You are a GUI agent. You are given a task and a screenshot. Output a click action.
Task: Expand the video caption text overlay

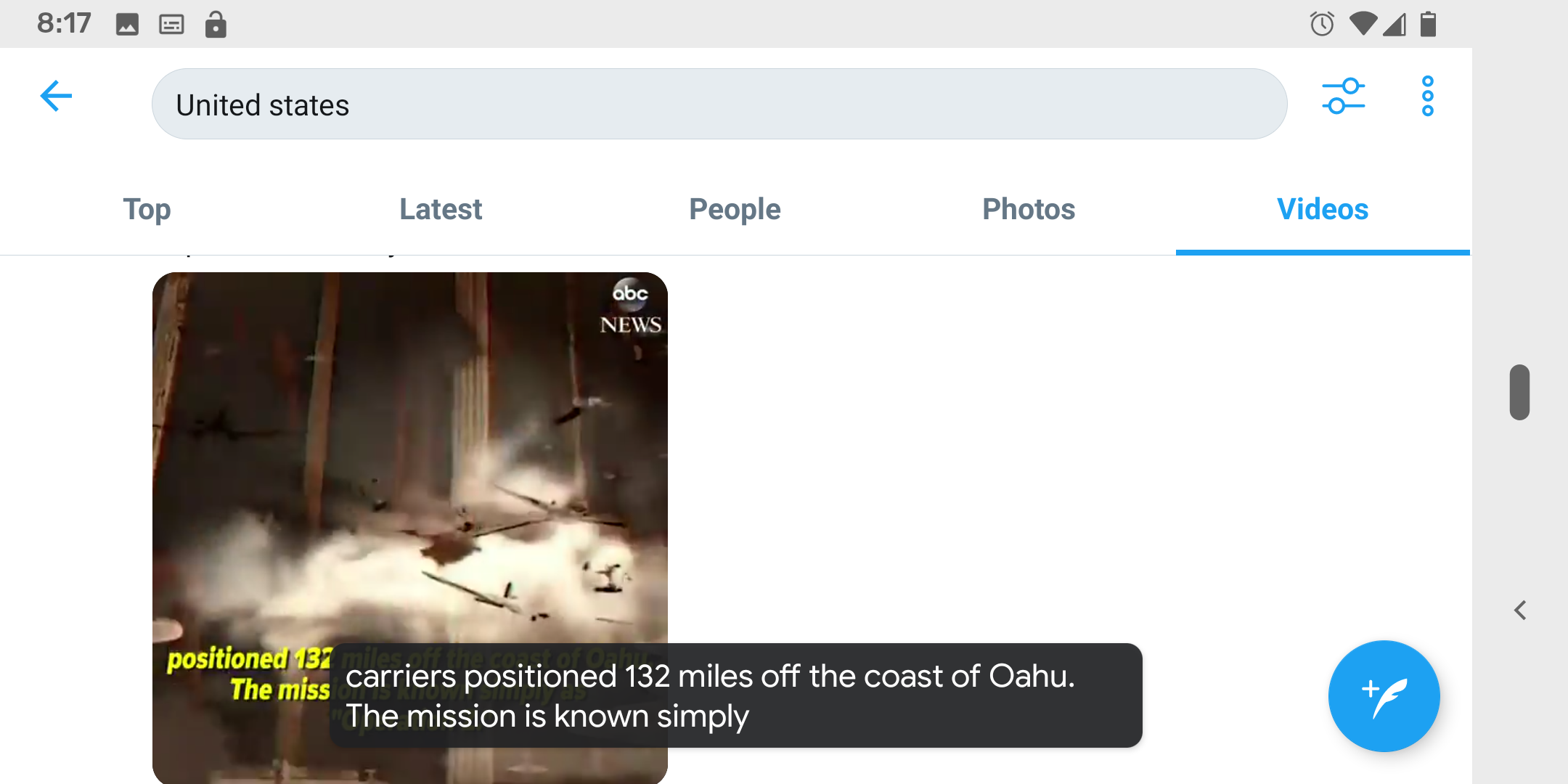(x=738, y=695)
